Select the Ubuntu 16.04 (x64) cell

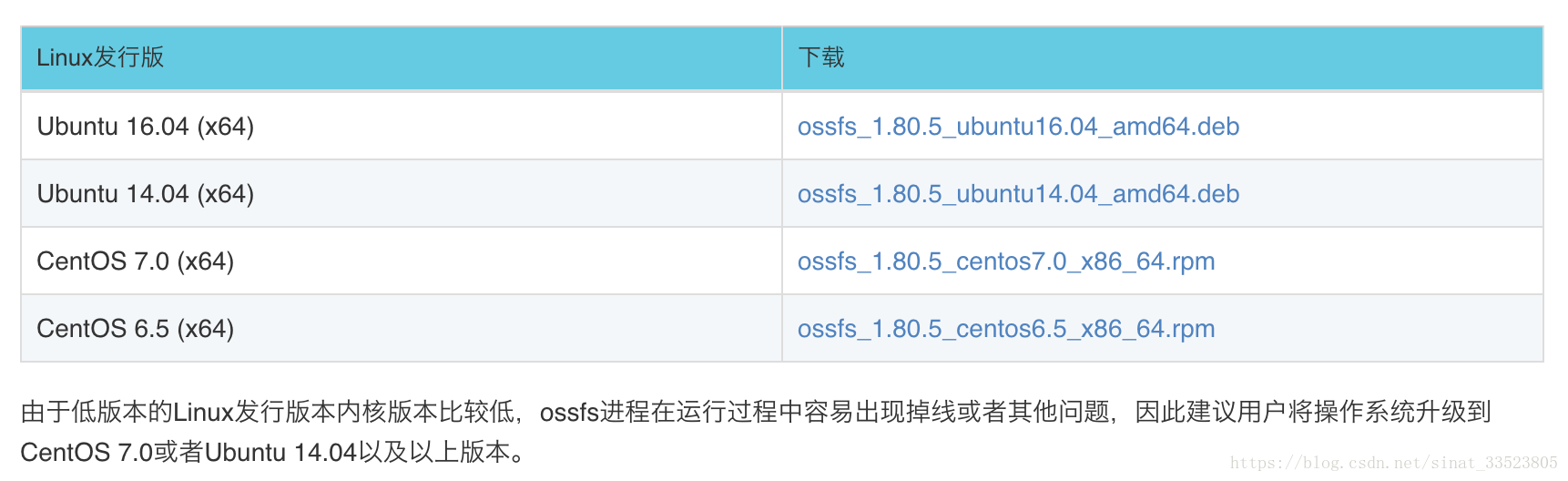pyautogui.click(x=402, y=127)
